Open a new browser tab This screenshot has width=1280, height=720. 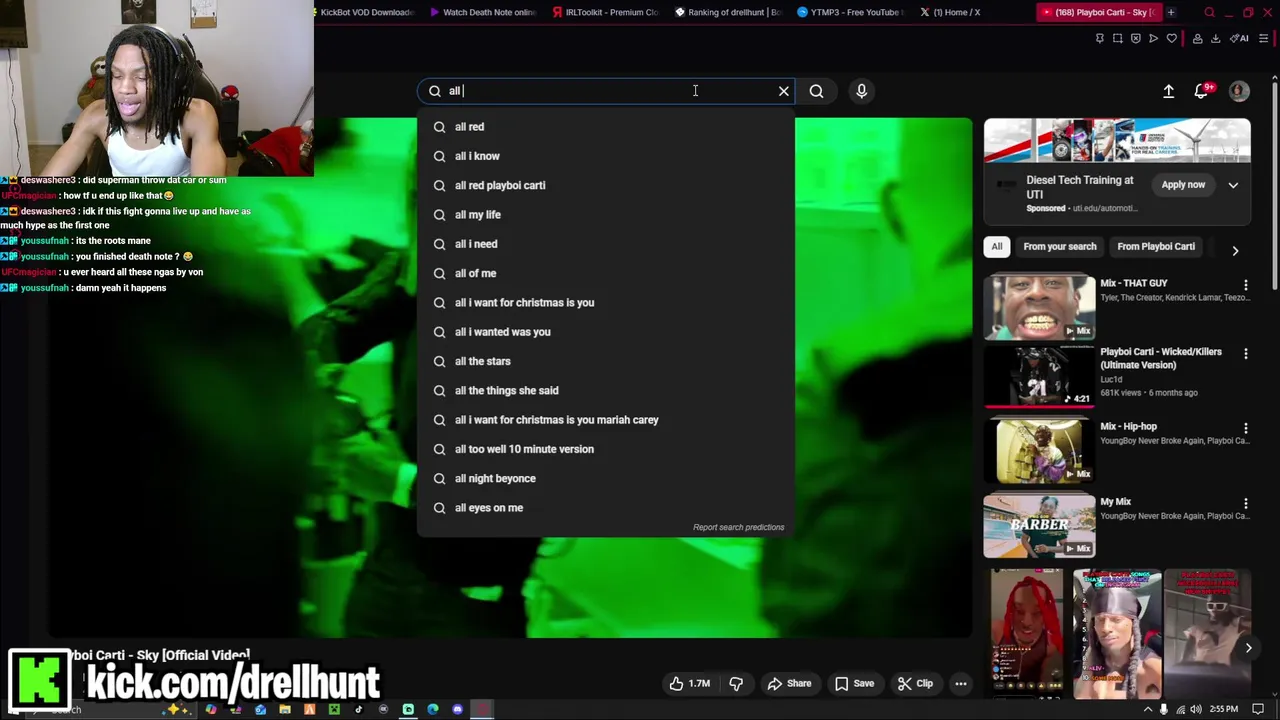pos(1171,12)
